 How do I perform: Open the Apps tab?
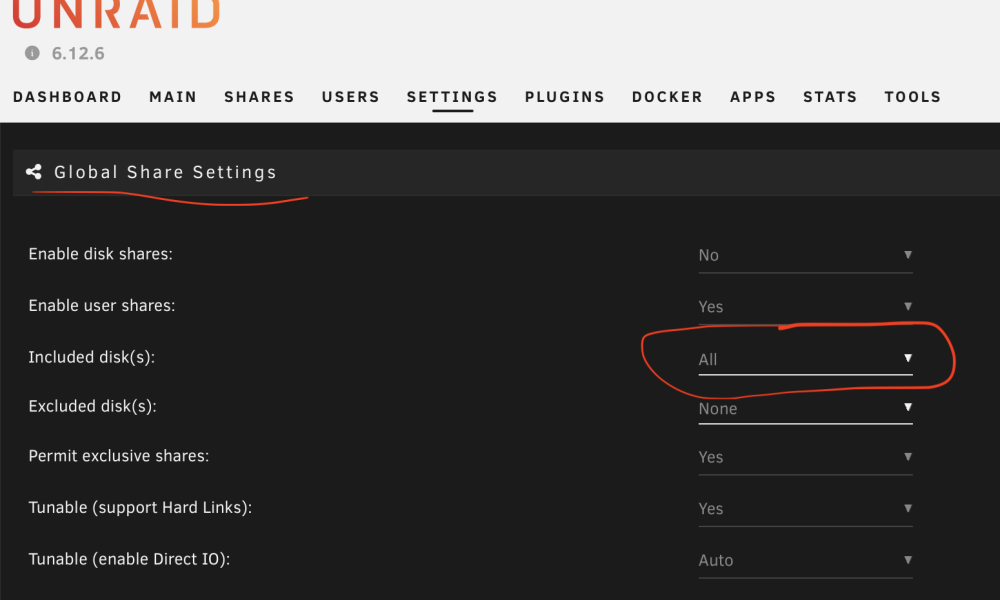(x=753, y=97)
